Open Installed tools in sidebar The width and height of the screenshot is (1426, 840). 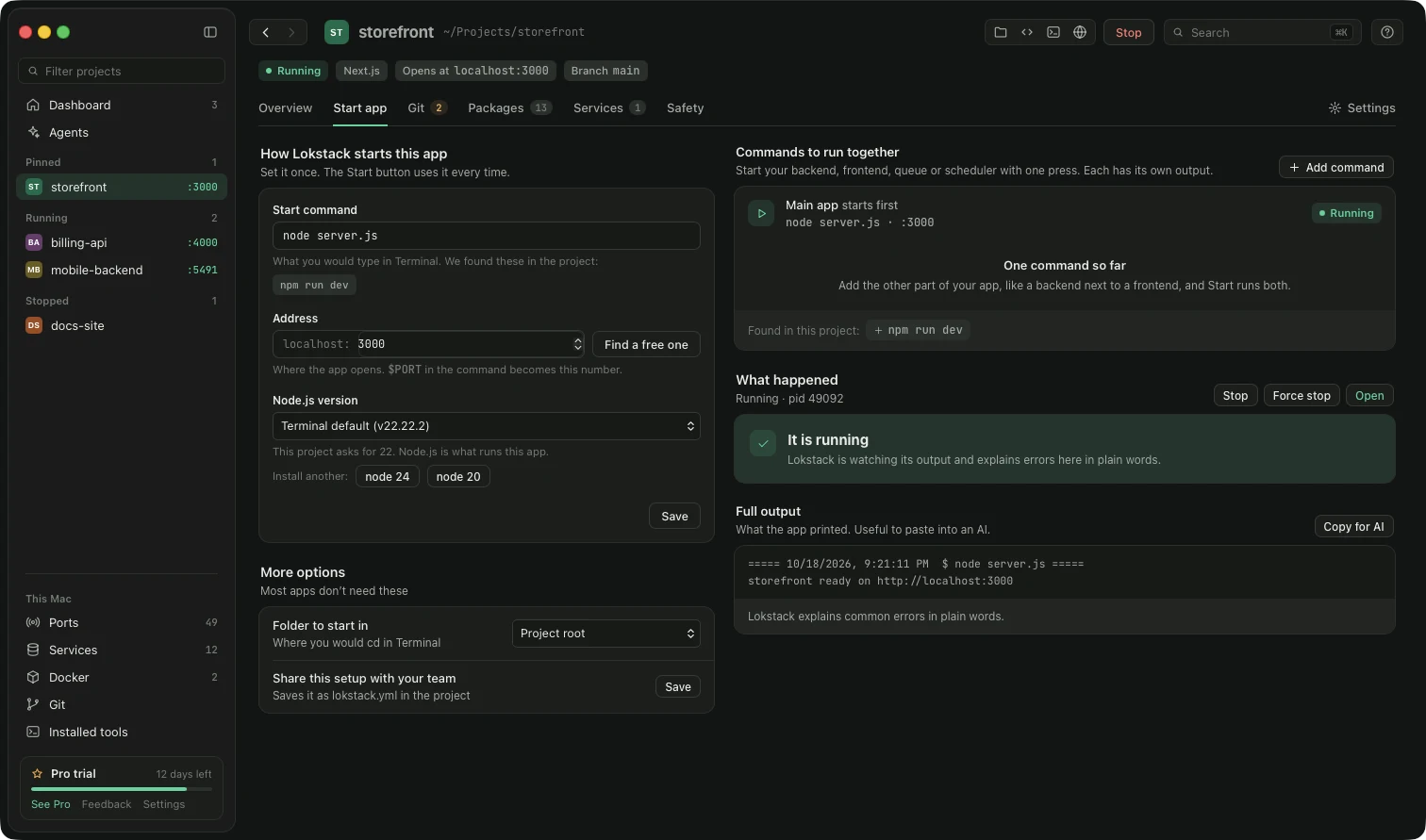[122, 732]
